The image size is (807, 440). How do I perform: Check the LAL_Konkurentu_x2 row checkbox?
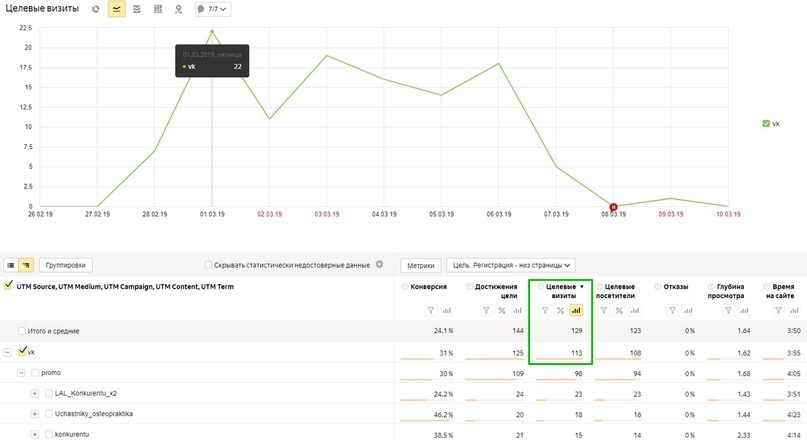pyautogui.click(x=49, y=393)
